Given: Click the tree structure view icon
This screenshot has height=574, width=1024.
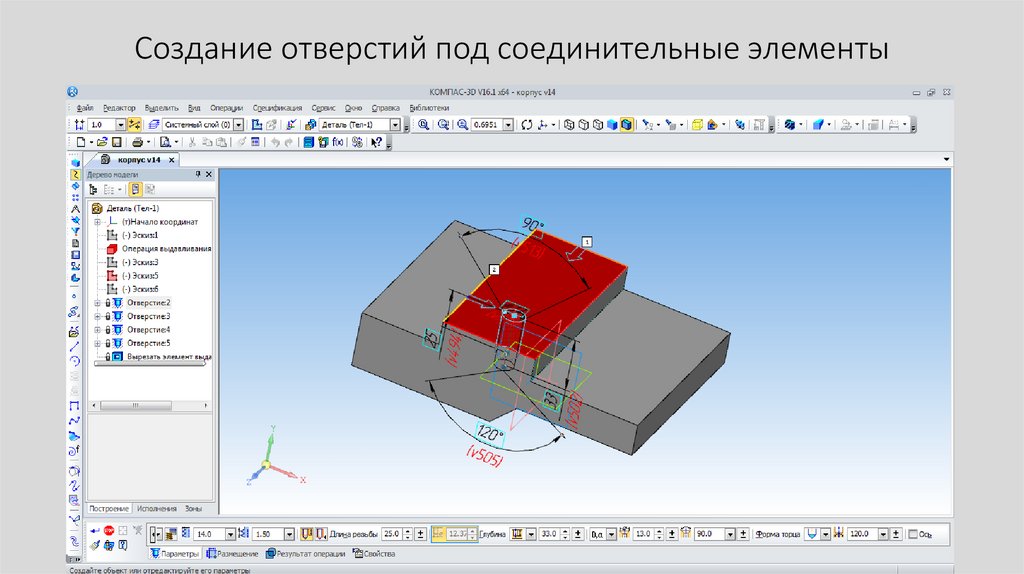Looking at the screenshot, I should (93, 189).
